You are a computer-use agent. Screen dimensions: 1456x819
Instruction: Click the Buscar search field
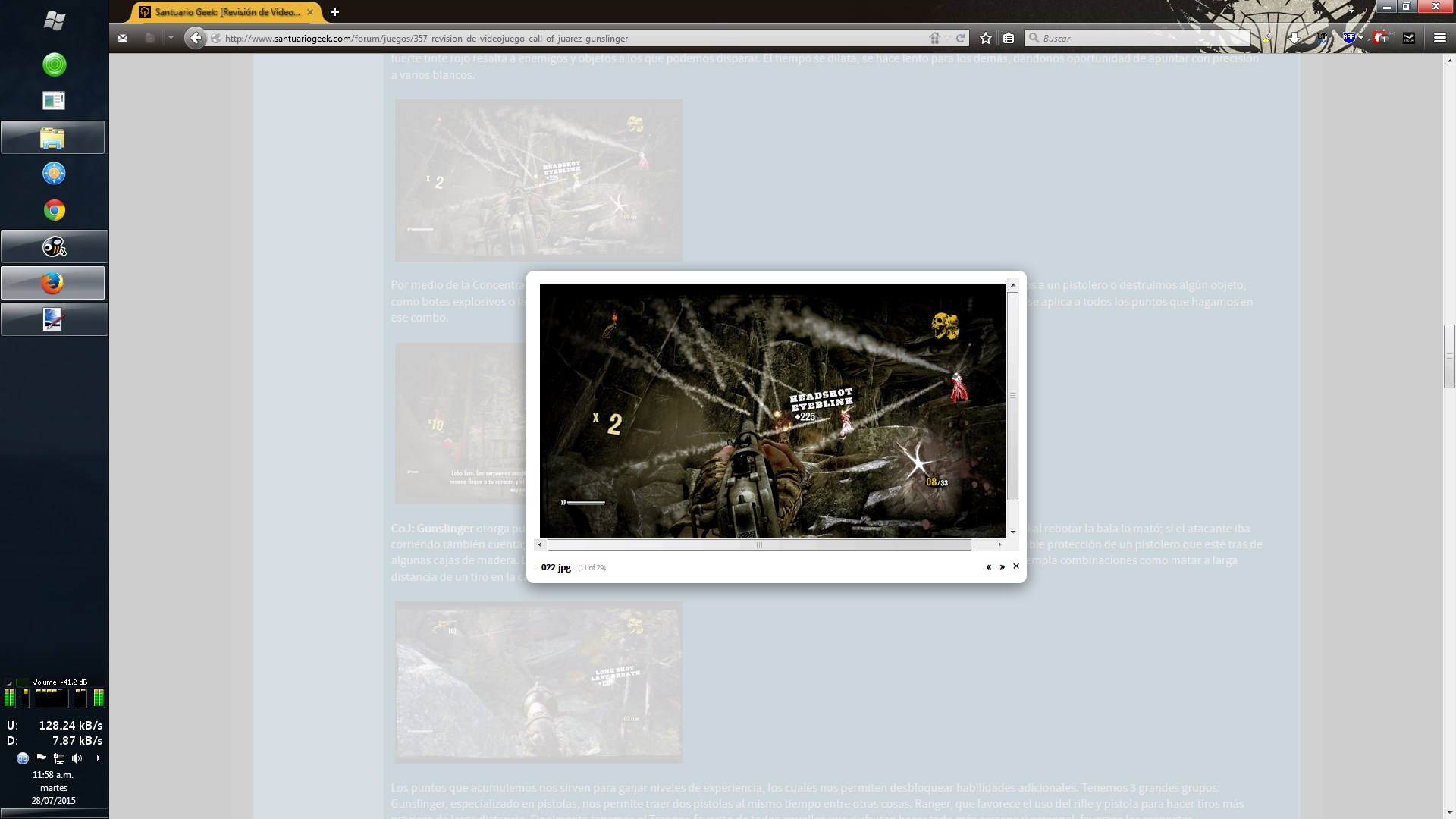(1137, 38)
